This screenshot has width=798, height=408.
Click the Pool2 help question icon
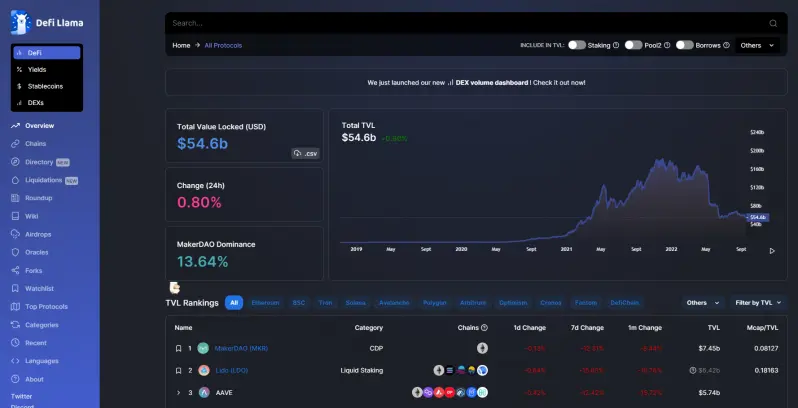[x=667, y=45]
